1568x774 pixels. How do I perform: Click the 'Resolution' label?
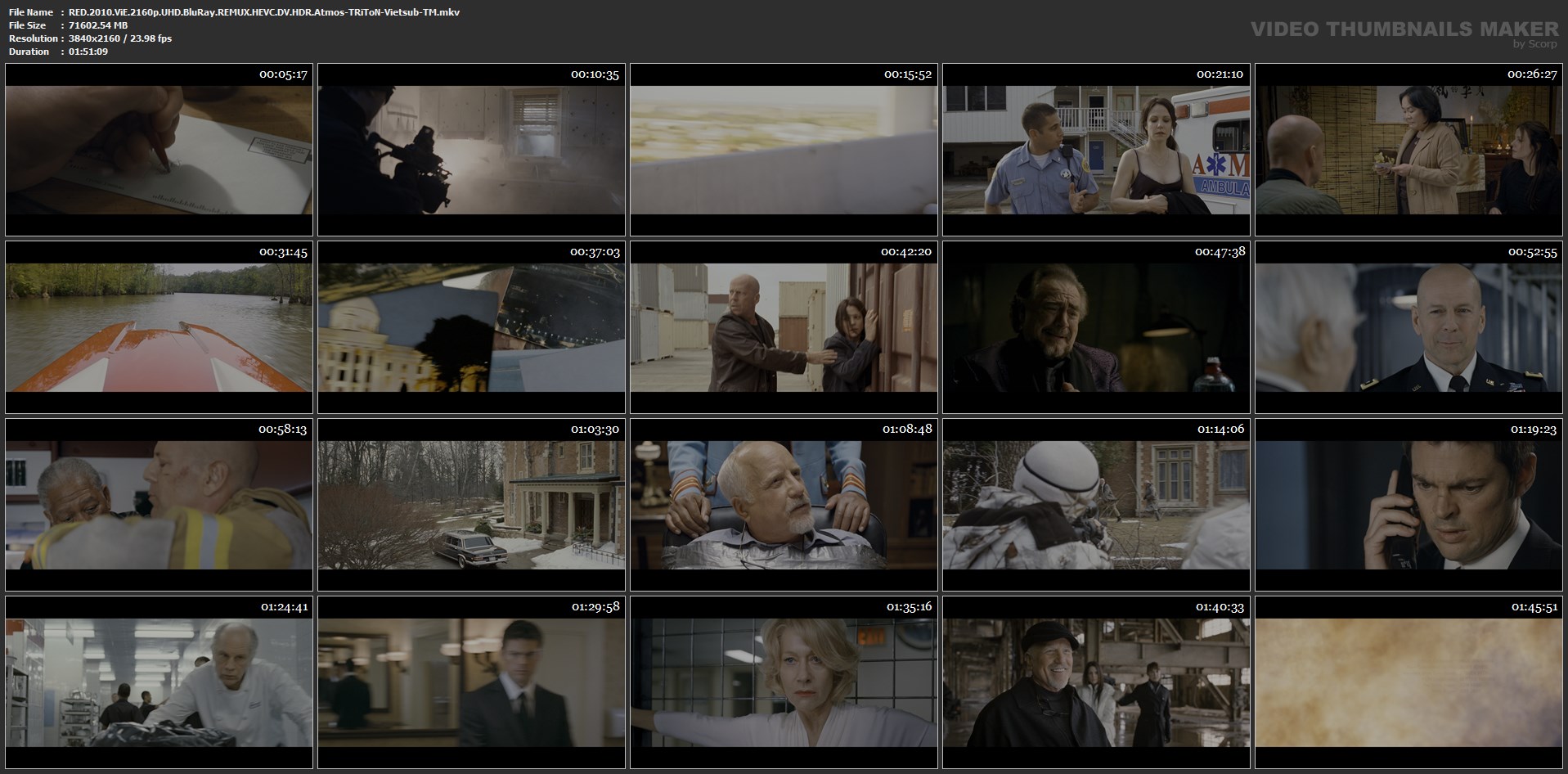pos(34,38)
